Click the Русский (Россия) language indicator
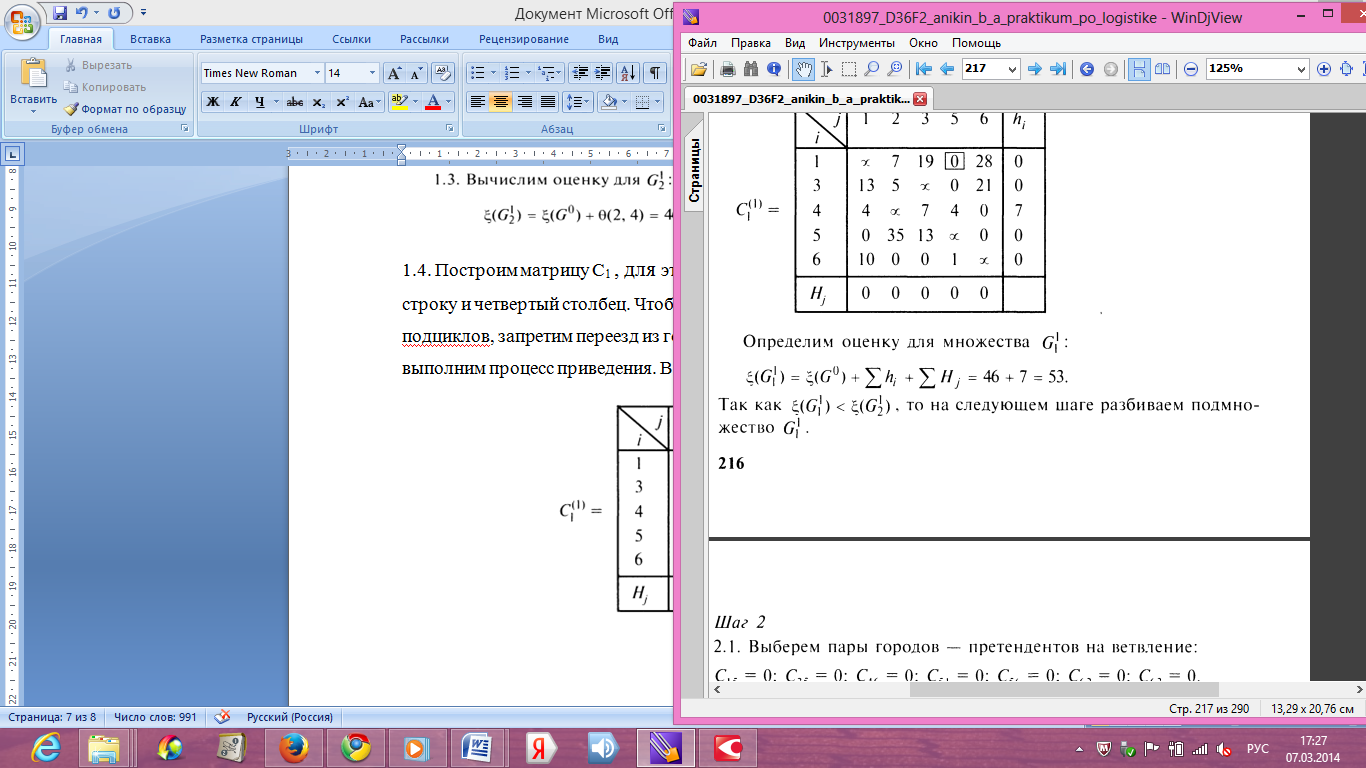1366x768 pixels. pyautogui.click(x=290, y=717)
